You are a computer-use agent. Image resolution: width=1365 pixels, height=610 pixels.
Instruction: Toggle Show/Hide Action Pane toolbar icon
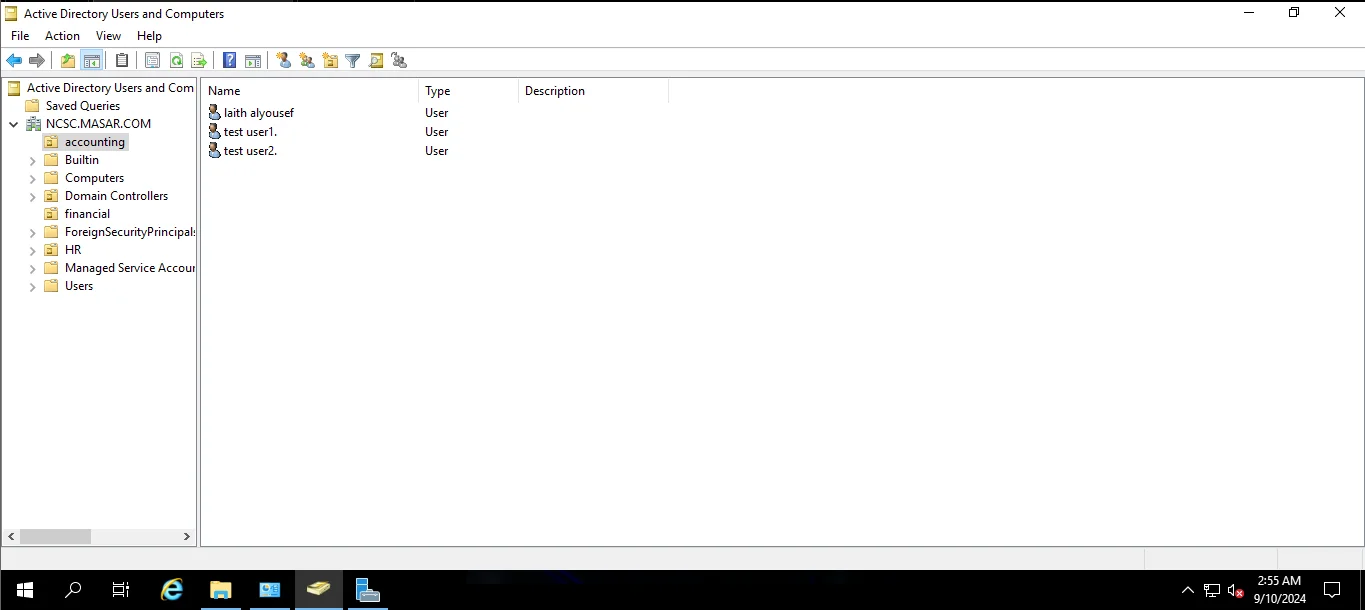tap(253, 61)
